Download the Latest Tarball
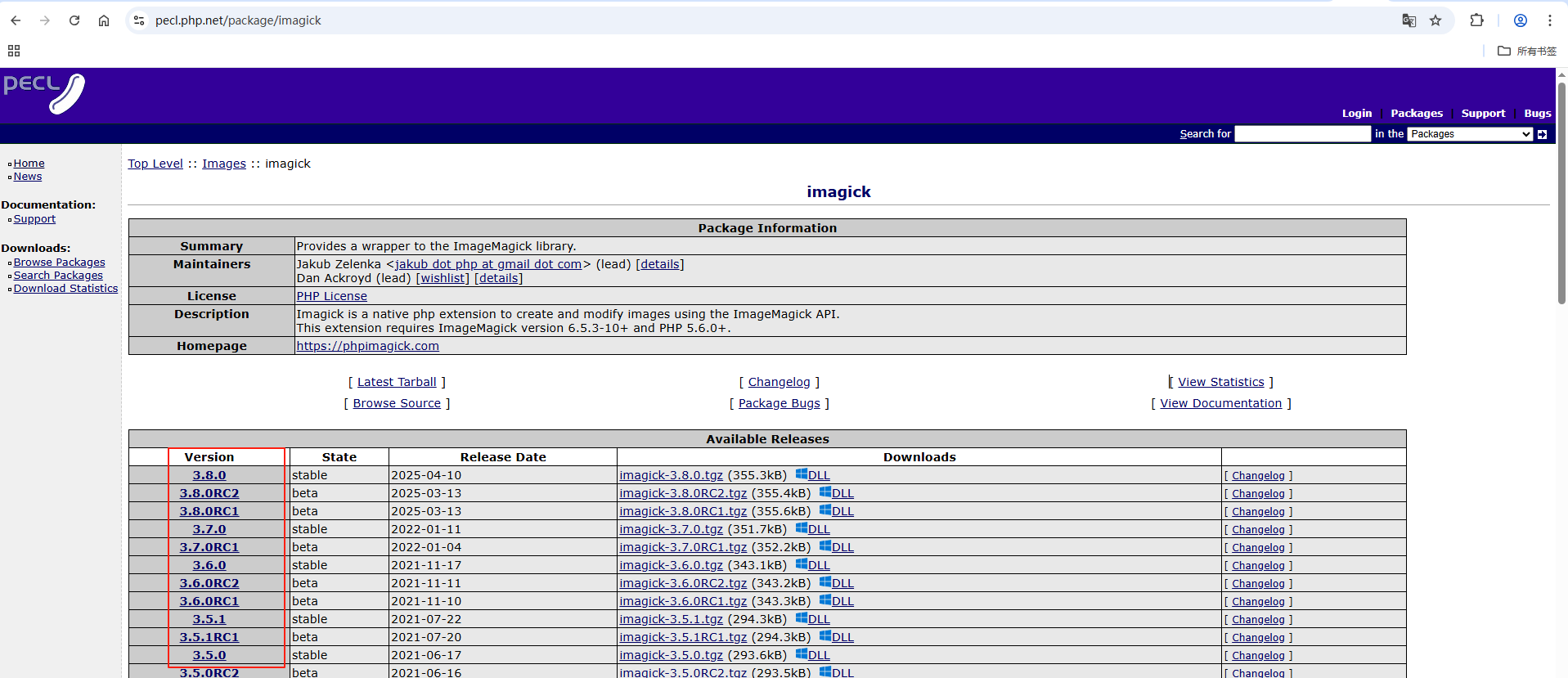The height and width of the screenshot is (678, 1568). [x=397, y=382]
